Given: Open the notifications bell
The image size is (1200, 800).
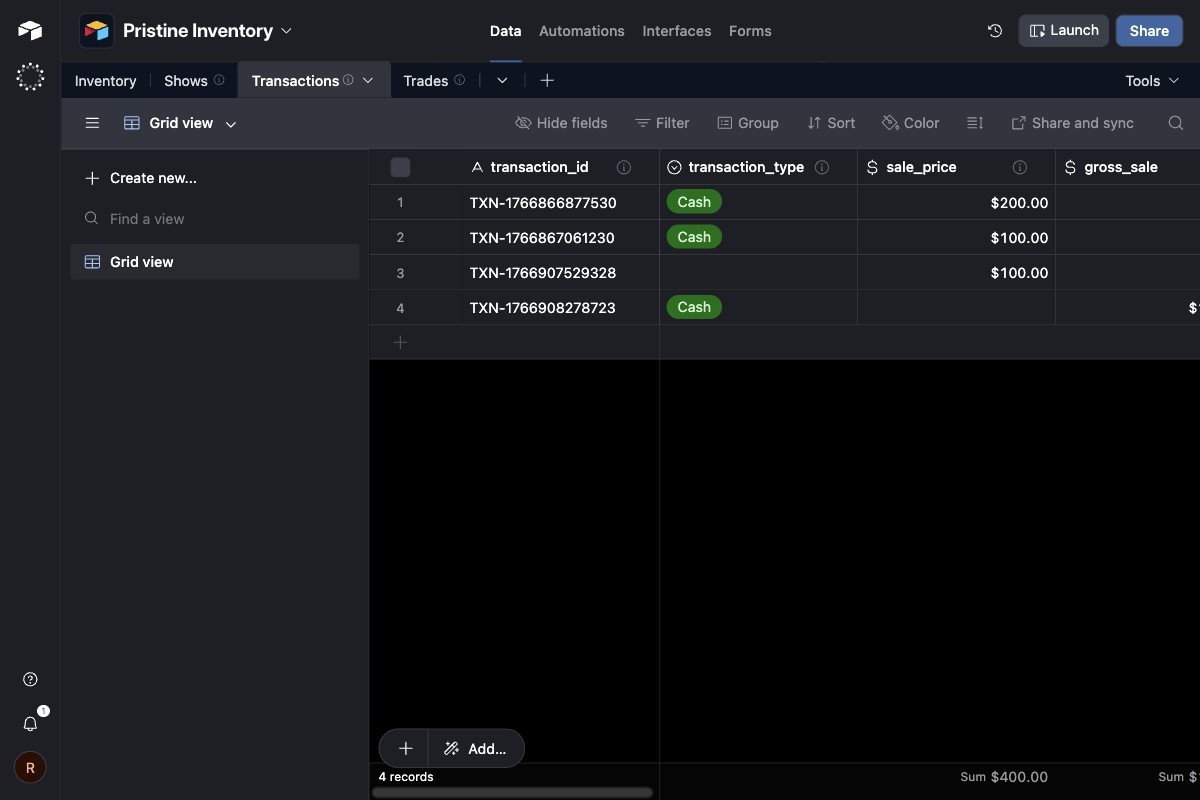Looking at the screenshot, I should click(x=29, y=723).
